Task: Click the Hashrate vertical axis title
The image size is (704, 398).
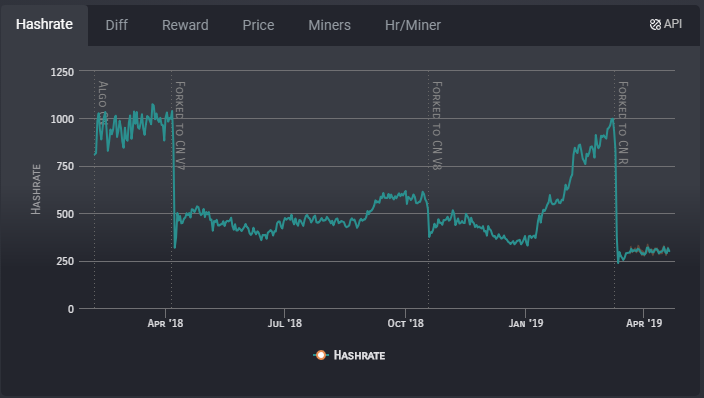Action: (36, 189)
